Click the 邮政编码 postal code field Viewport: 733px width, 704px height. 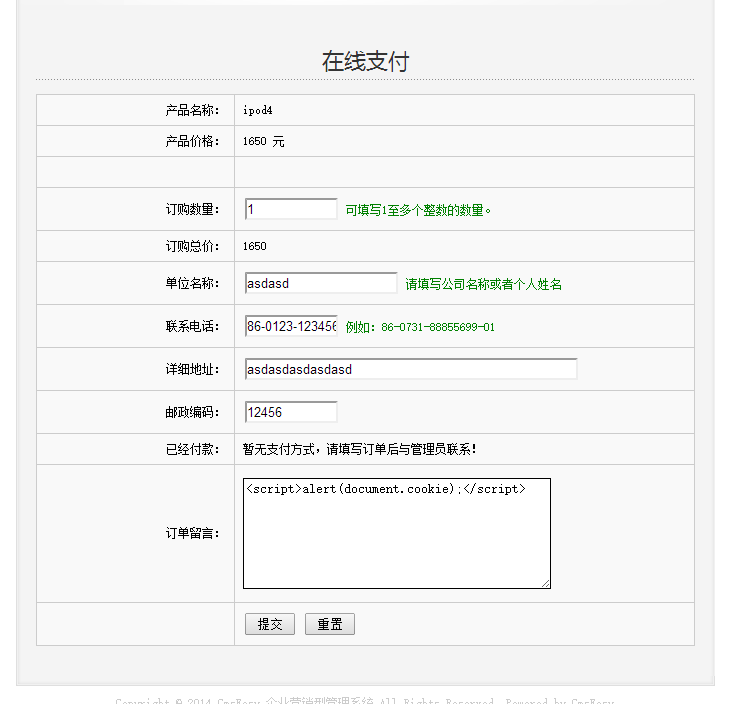pyautogui.click(x=291, y=412)
